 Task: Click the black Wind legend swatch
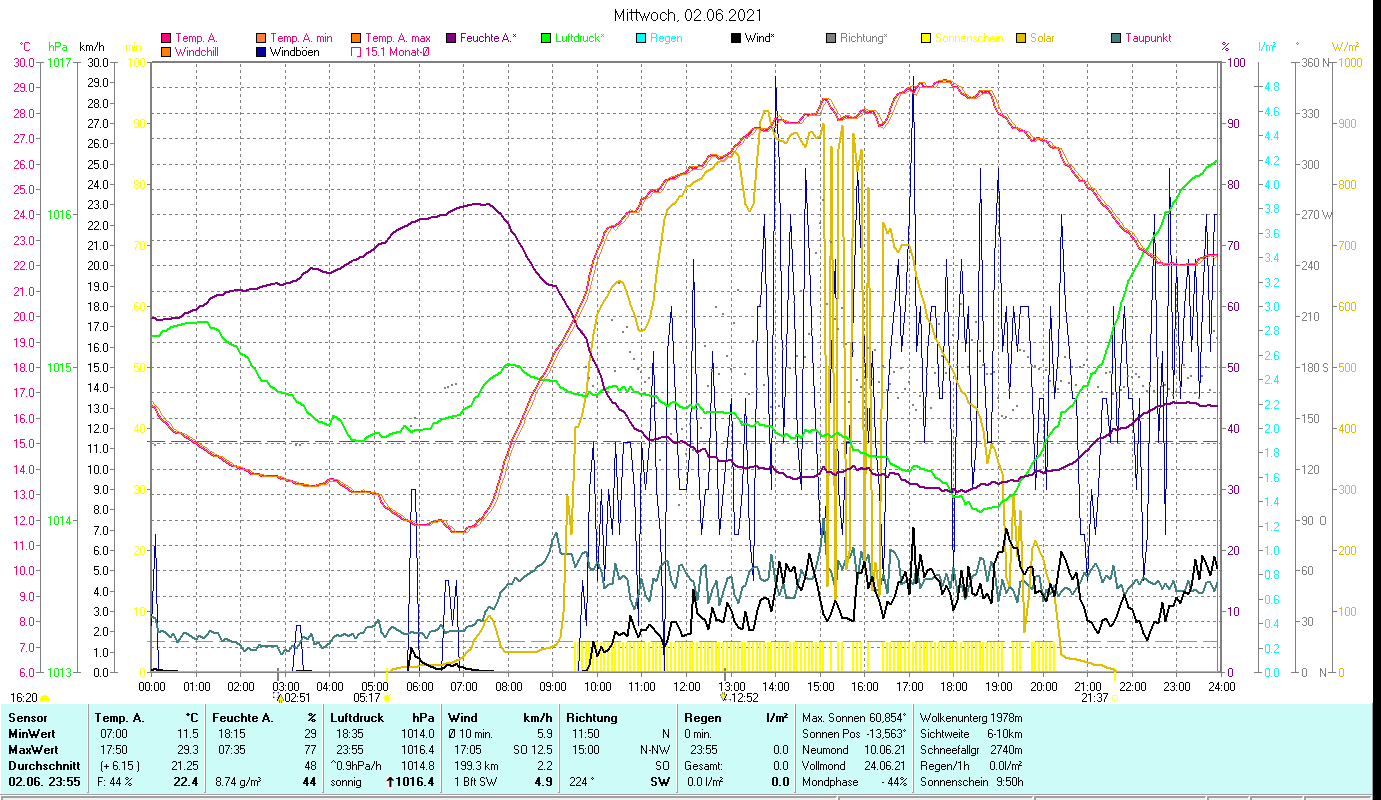click(736, 38)
